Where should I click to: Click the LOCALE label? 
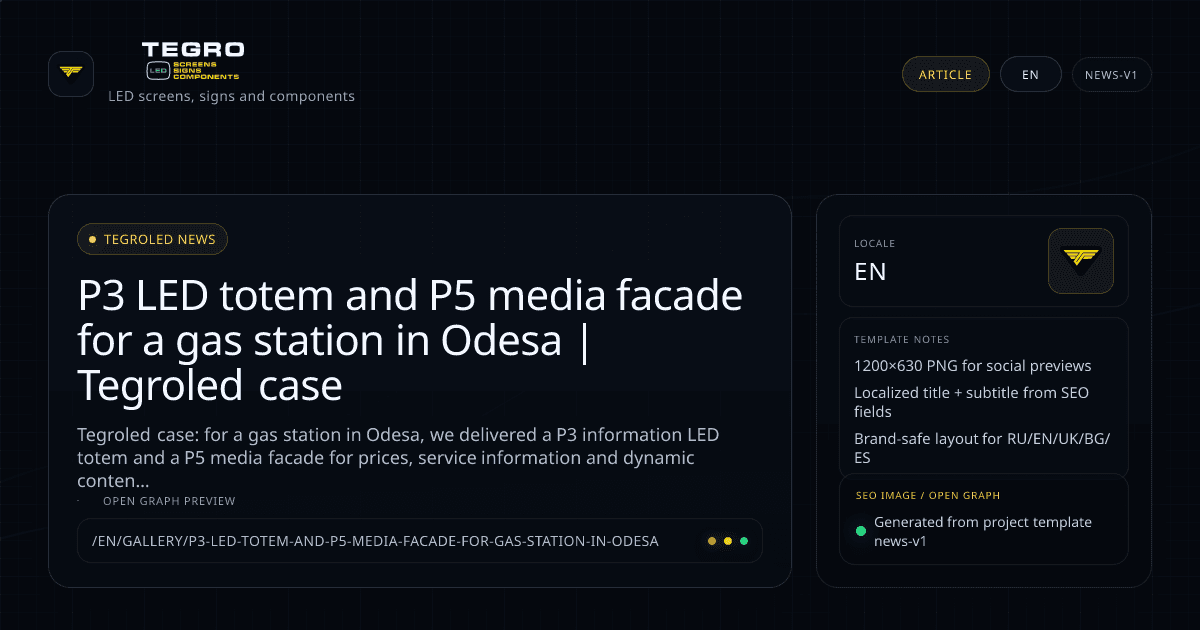(x=875, y=243)
